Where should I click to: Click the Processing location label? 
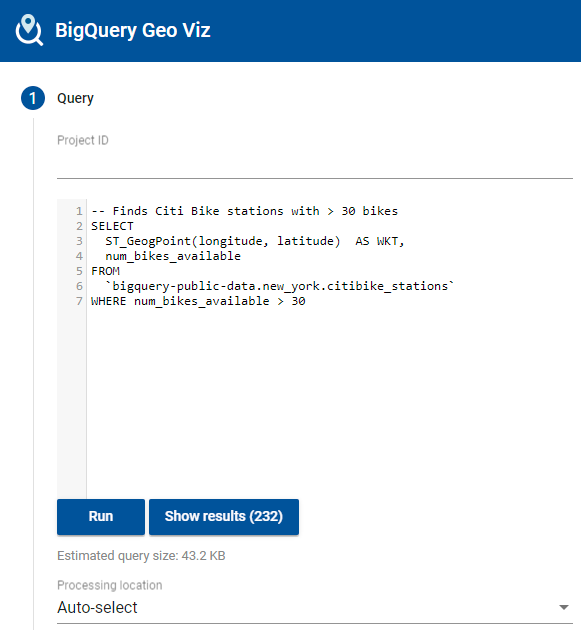click(110, 585)
